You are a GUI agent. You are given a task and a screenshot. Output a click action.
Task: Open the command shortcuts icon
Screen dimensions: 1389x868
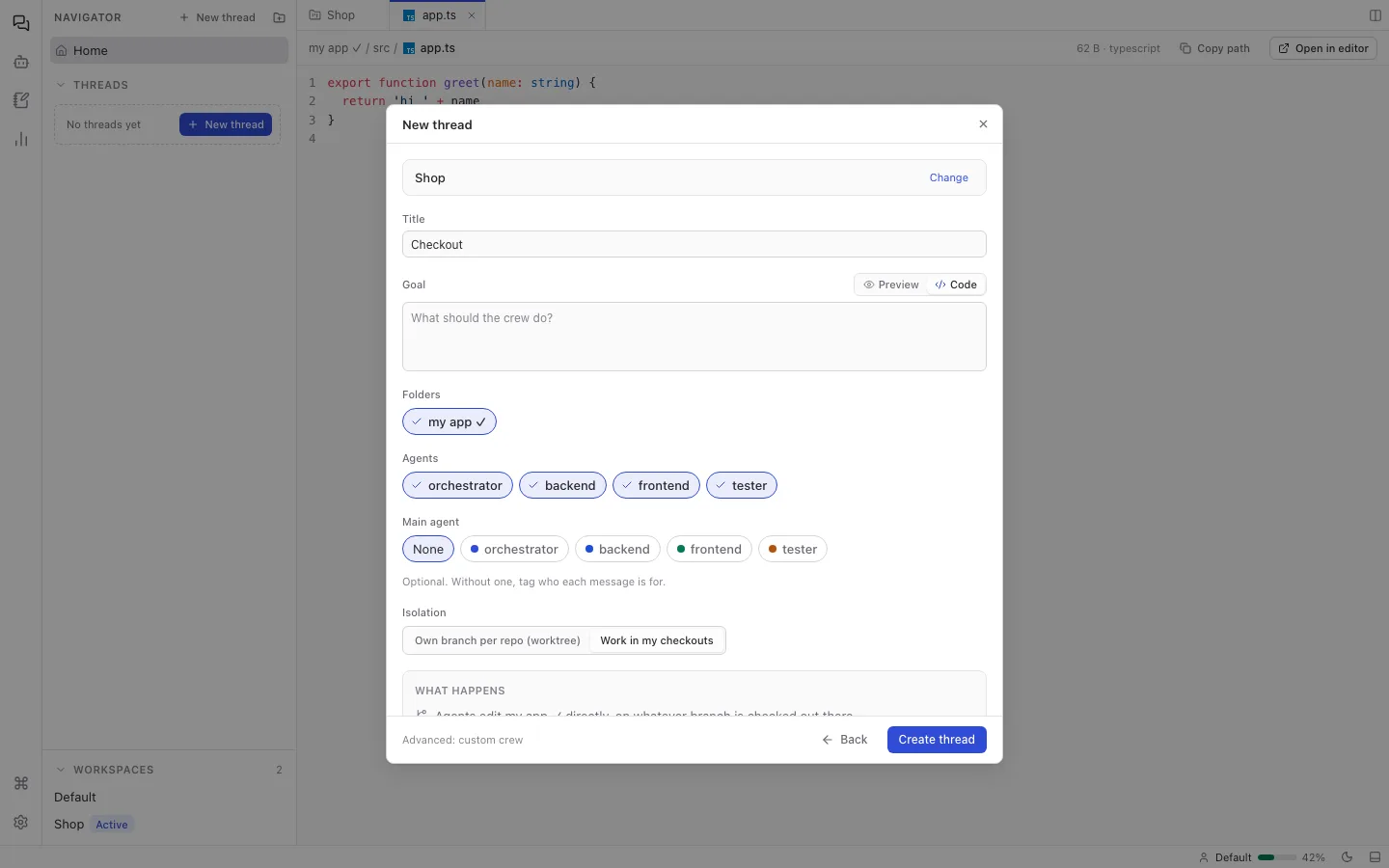point(21,783)
